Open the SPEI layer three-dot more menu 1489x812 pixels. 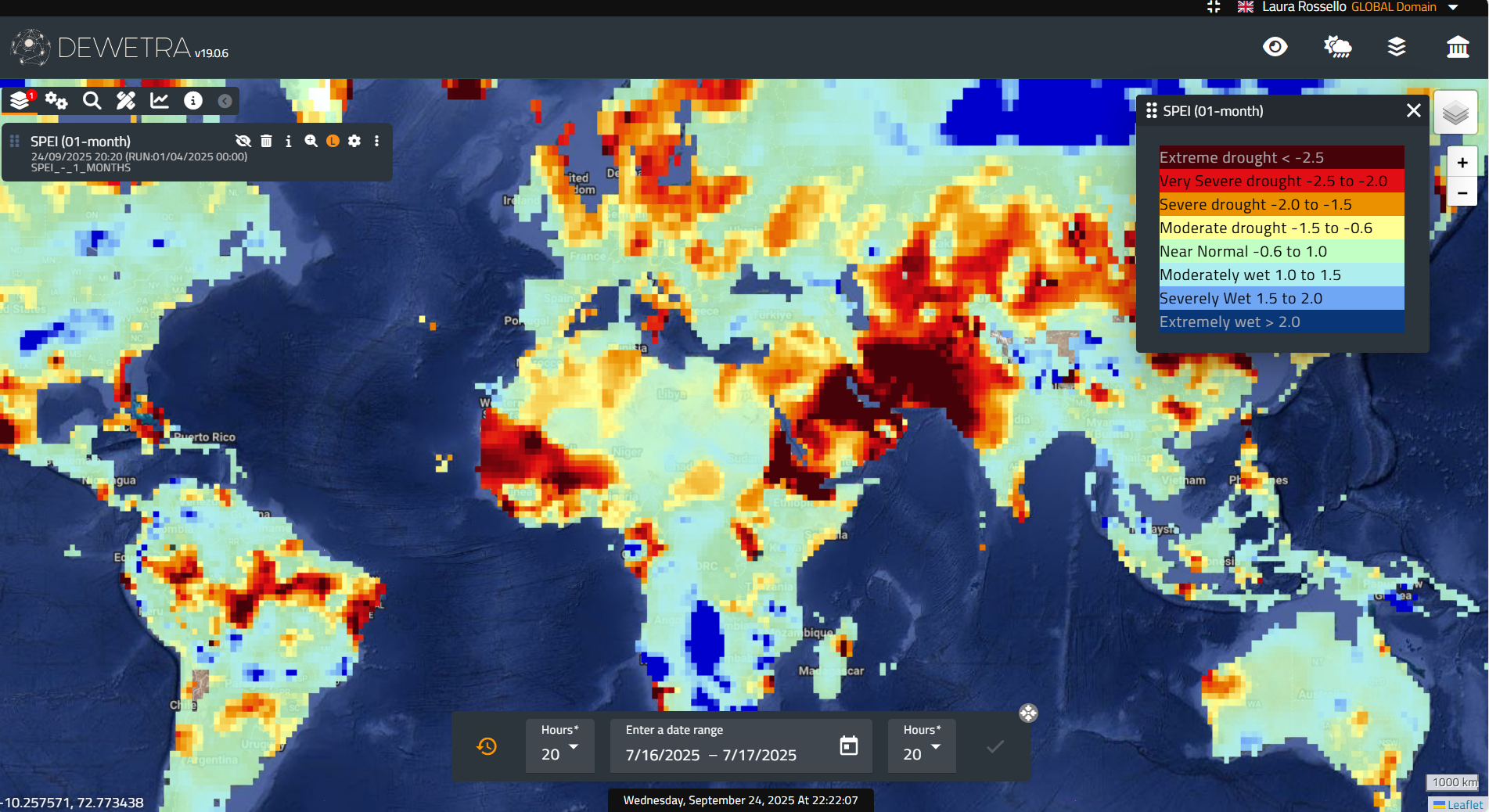point(376,141)
